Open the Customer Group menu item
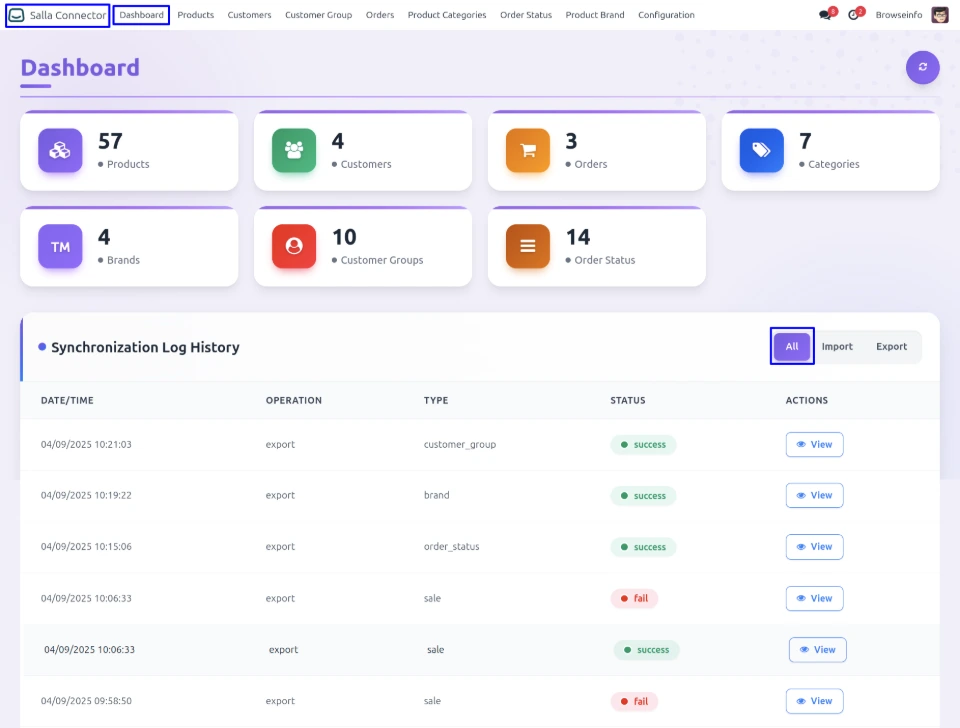Image resolution: width=960 pixels, height=728 pixels. coord(318,15)
